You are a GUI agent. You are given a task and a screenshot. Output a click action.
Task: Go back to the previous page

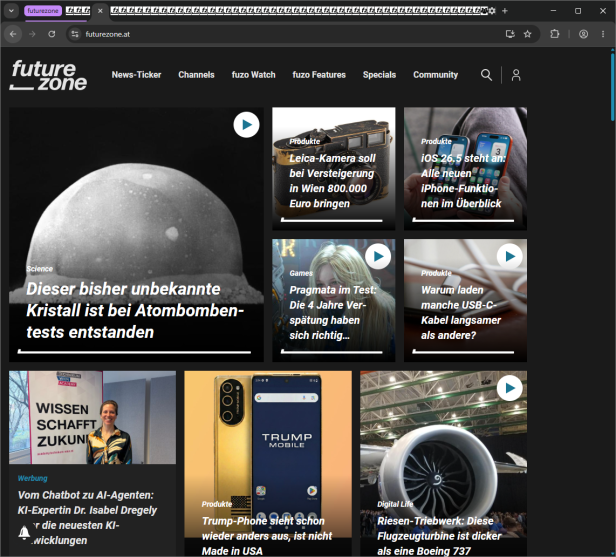pos(13,34)
